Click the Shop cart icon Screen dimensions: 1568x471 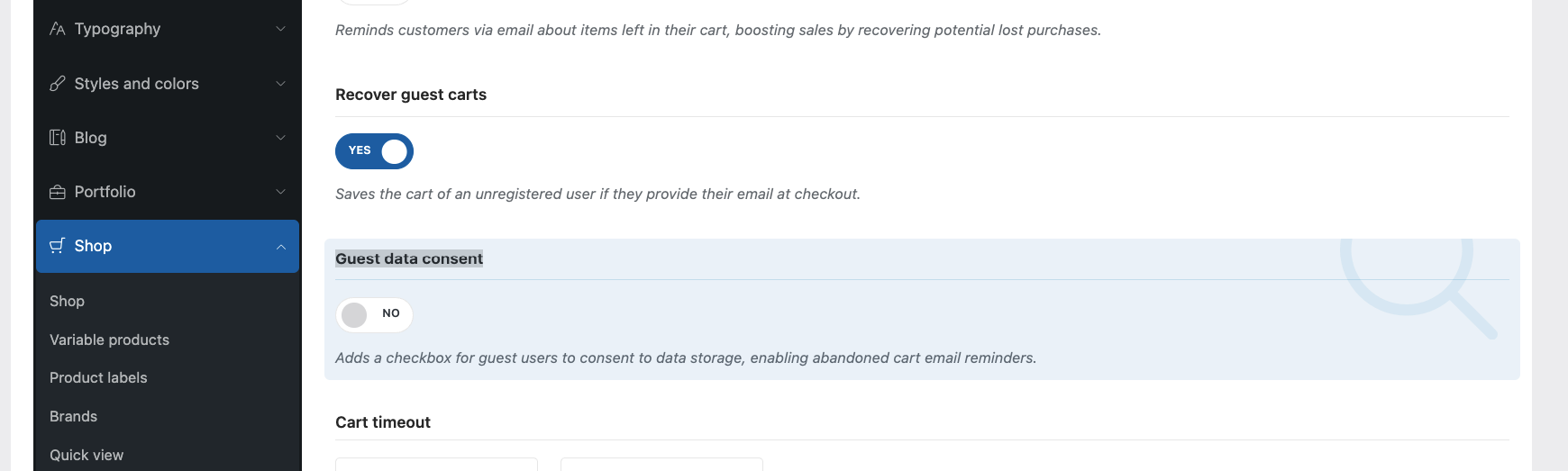[x=58, y=246]
